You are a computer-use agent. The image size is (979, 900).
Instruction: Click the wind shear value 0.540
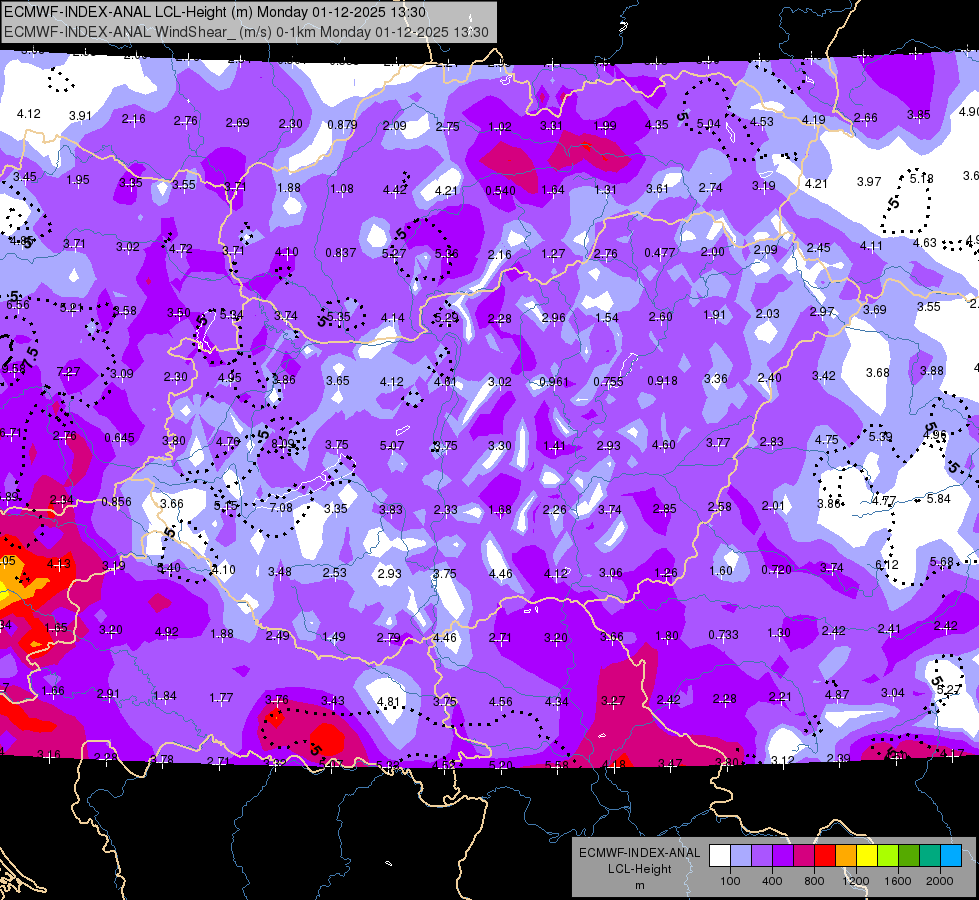(x=500, y=190)
